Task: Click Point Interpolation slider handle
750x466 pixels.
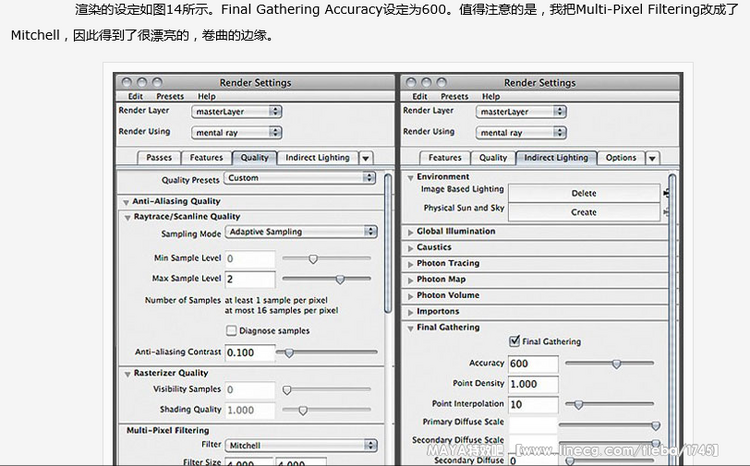Action: pos(578,405)
